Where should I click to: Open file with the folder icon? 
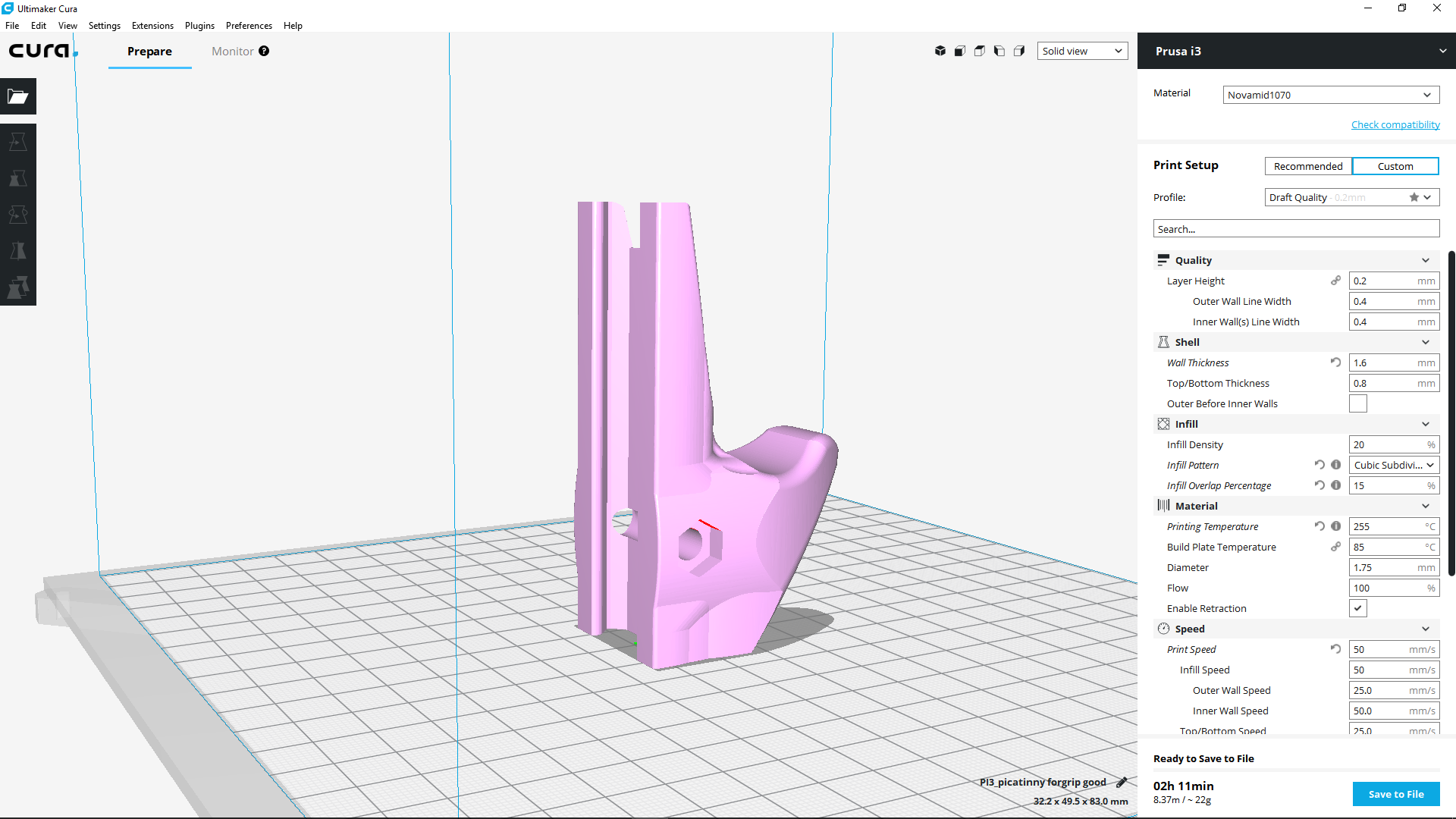click(x=18, y=96)
